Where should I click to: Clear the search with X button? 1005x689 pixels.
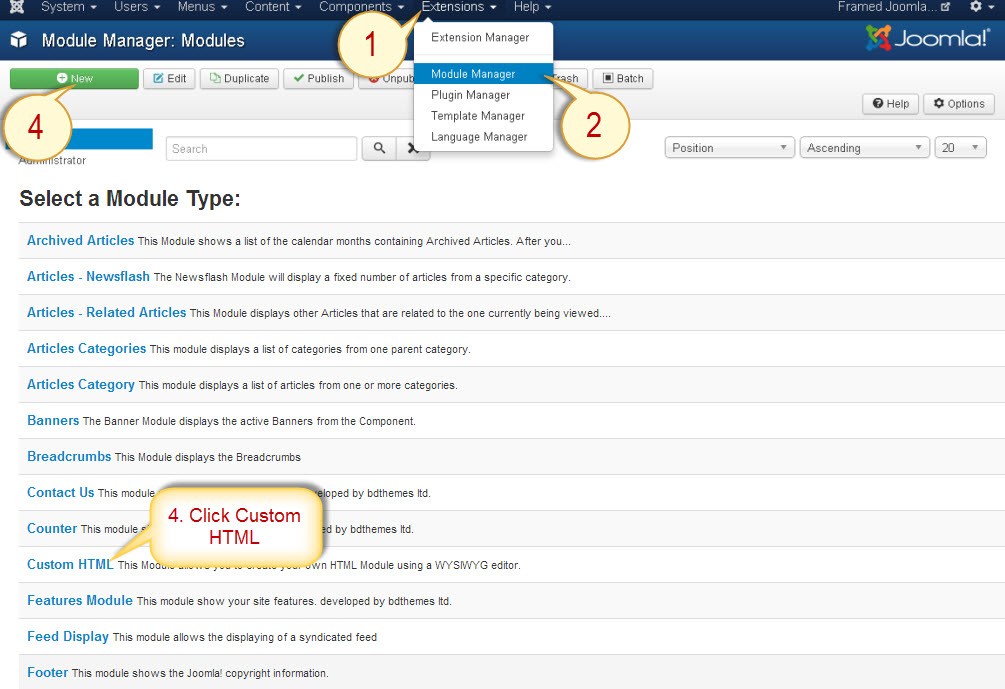[413, 148]
